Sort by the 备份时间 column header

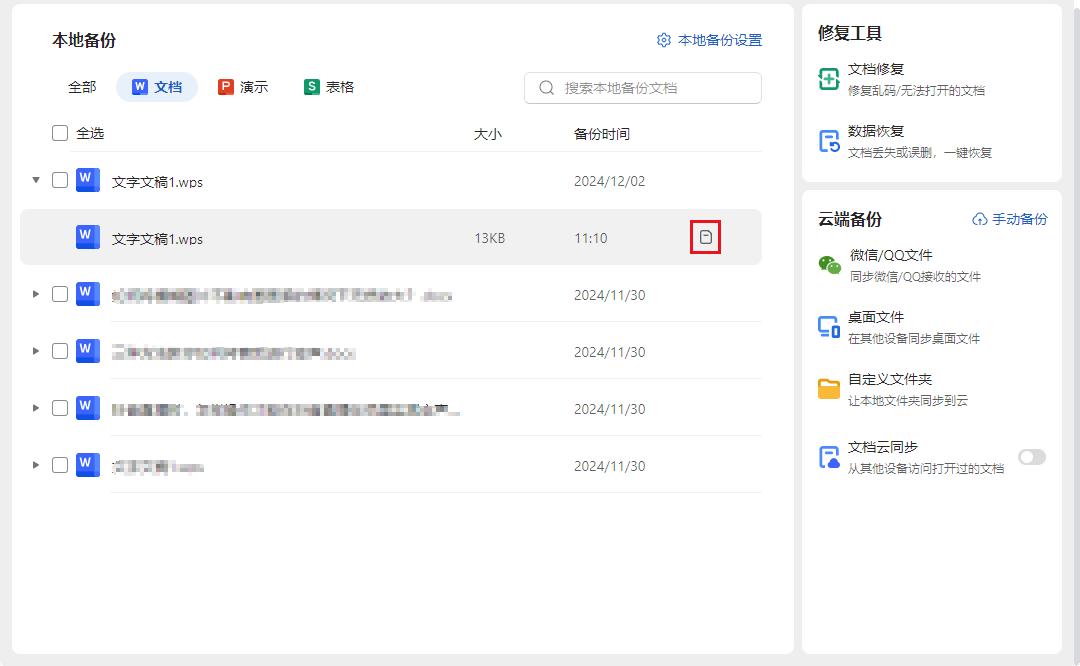click(x=602, y=134)
